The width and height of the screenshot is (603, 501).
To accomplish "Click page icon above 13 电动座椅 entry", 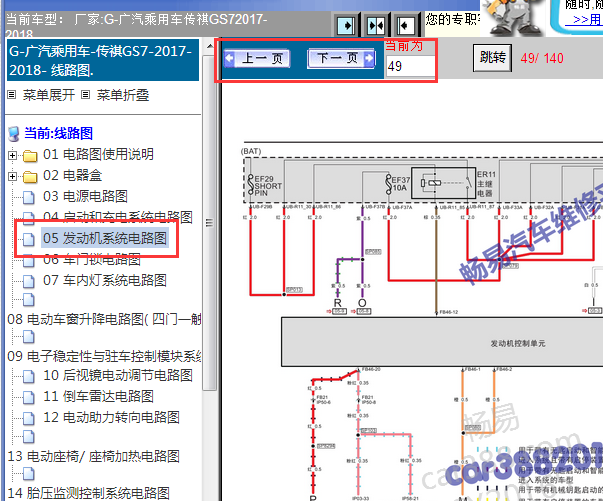I will [28, 437].
